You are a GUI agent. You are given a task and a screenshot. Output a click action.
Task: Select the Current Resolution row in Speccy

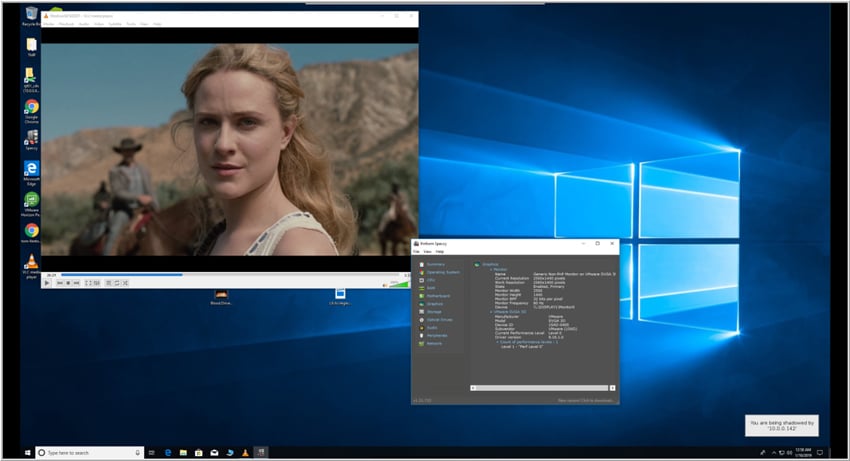[530, 278]
